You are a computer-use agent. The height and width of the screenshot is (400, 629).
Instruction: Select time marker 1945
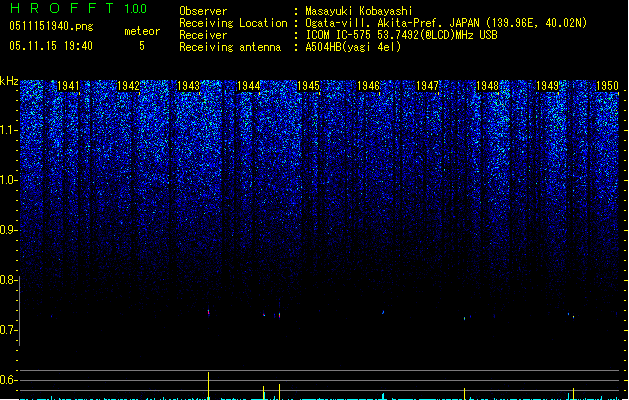click(308, 86)
